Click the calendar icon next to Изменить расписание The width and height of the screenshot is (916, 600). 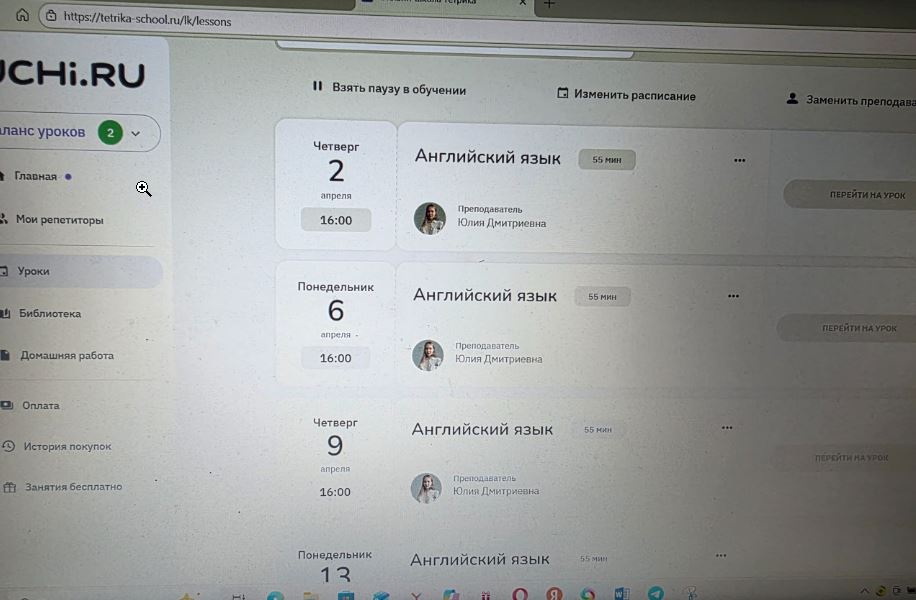(x=563, y=93)
